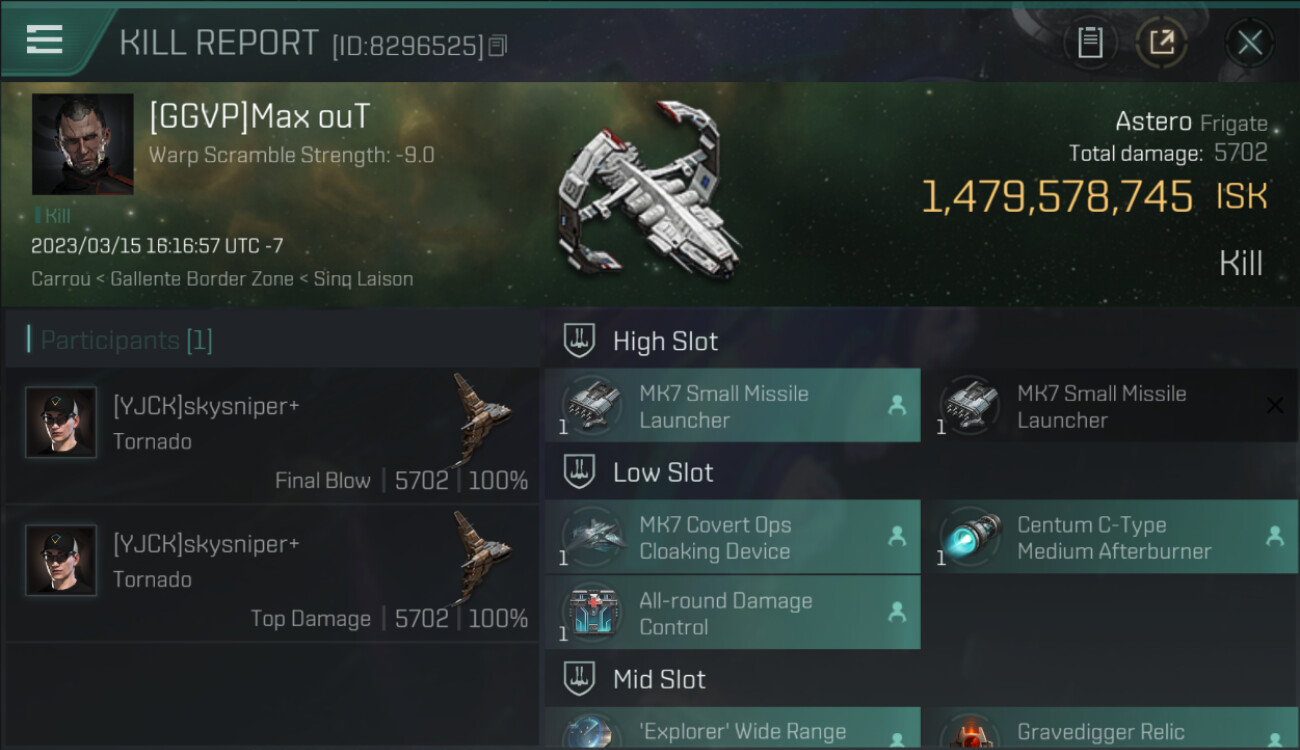This screenshot has width=1300, height=750.
Task: Open the 'Explorer' Wide Range module
Action: 732,729
